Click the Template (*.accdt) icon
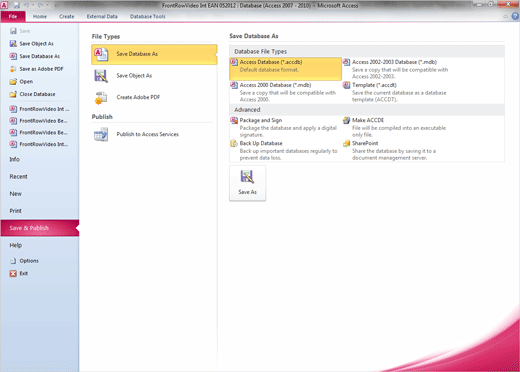The image size is (520, 372). pyautogui.click(x=346, y=85)
